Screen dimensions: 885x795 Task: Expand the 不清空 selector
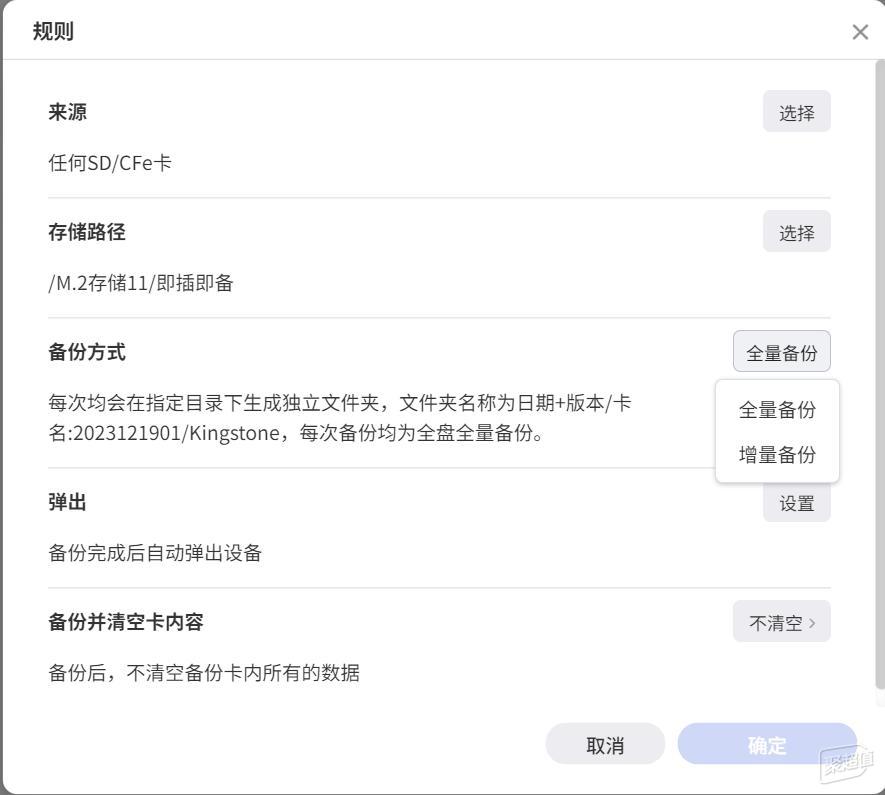[782, 622]
